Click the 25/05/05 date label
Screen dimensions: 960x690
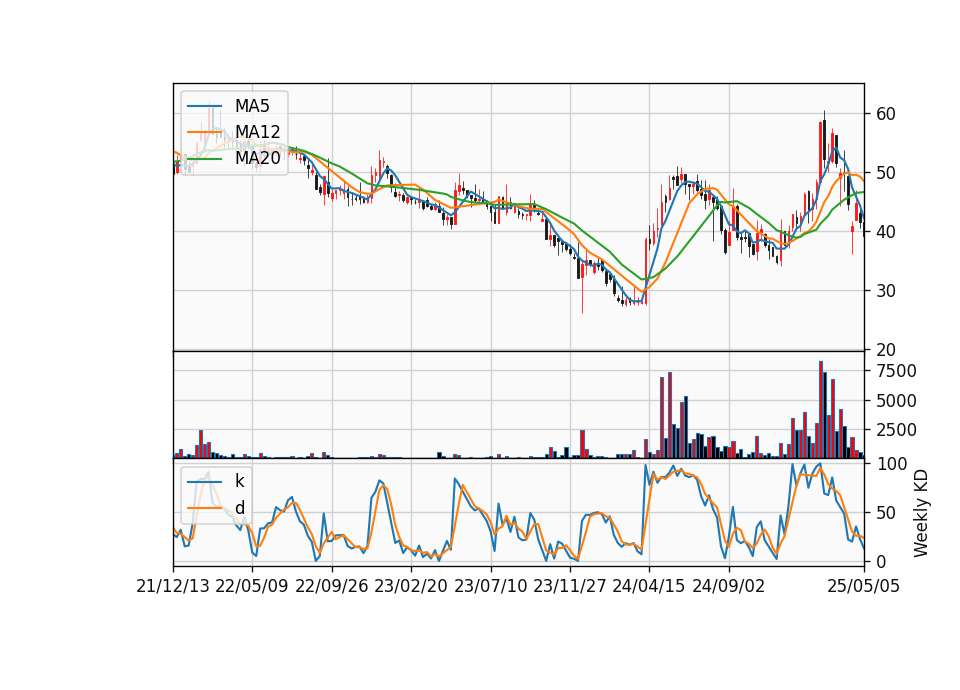point(864,587)
